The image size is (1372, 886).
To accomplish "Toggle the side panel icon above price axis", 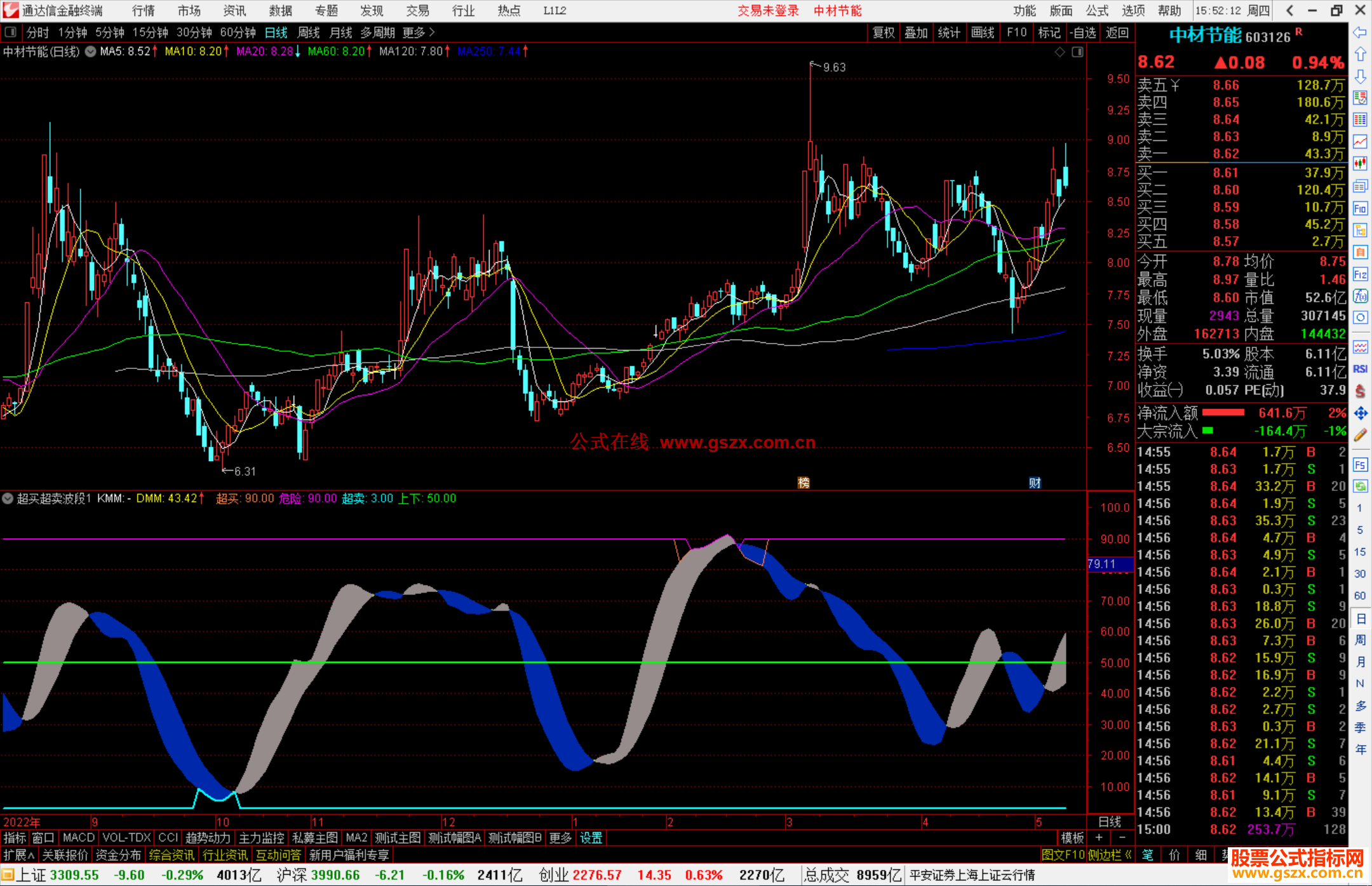I will pos(1077,52).
